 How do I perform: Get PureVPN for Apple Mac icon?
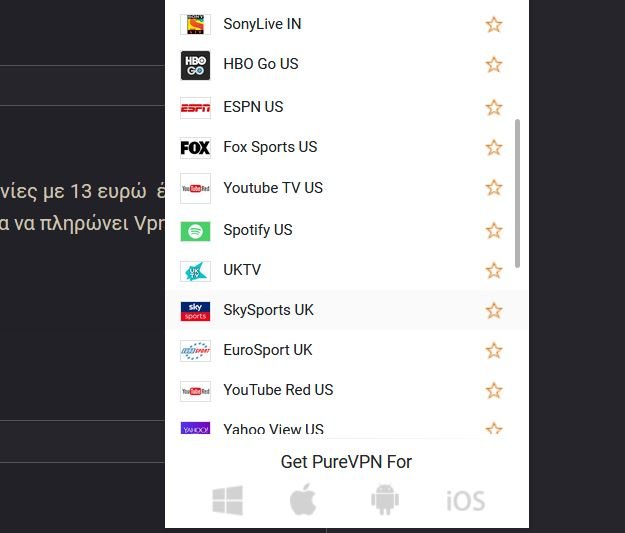(303, 499)
